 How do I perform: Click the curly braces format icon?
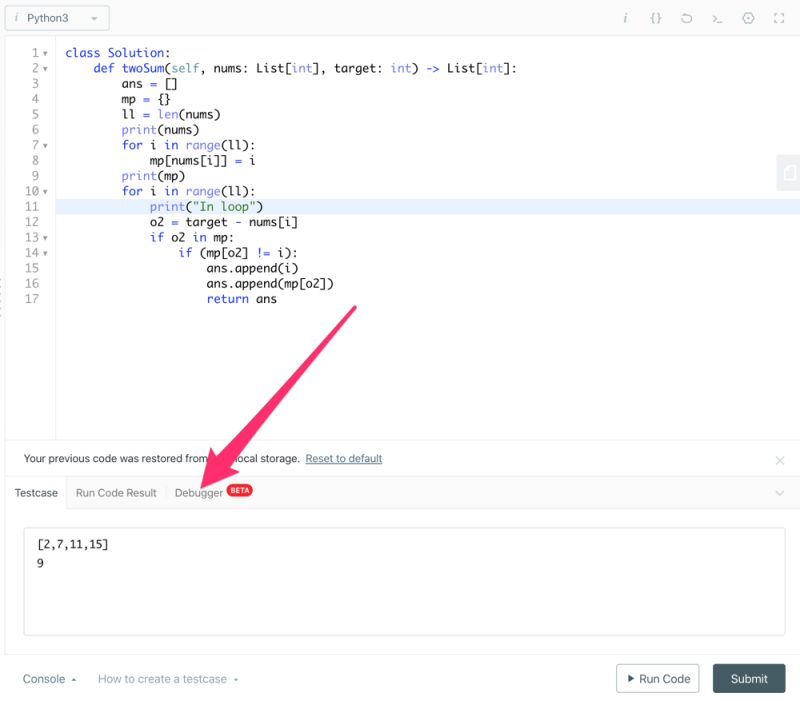pyautogui.click(x=656, y=18)
